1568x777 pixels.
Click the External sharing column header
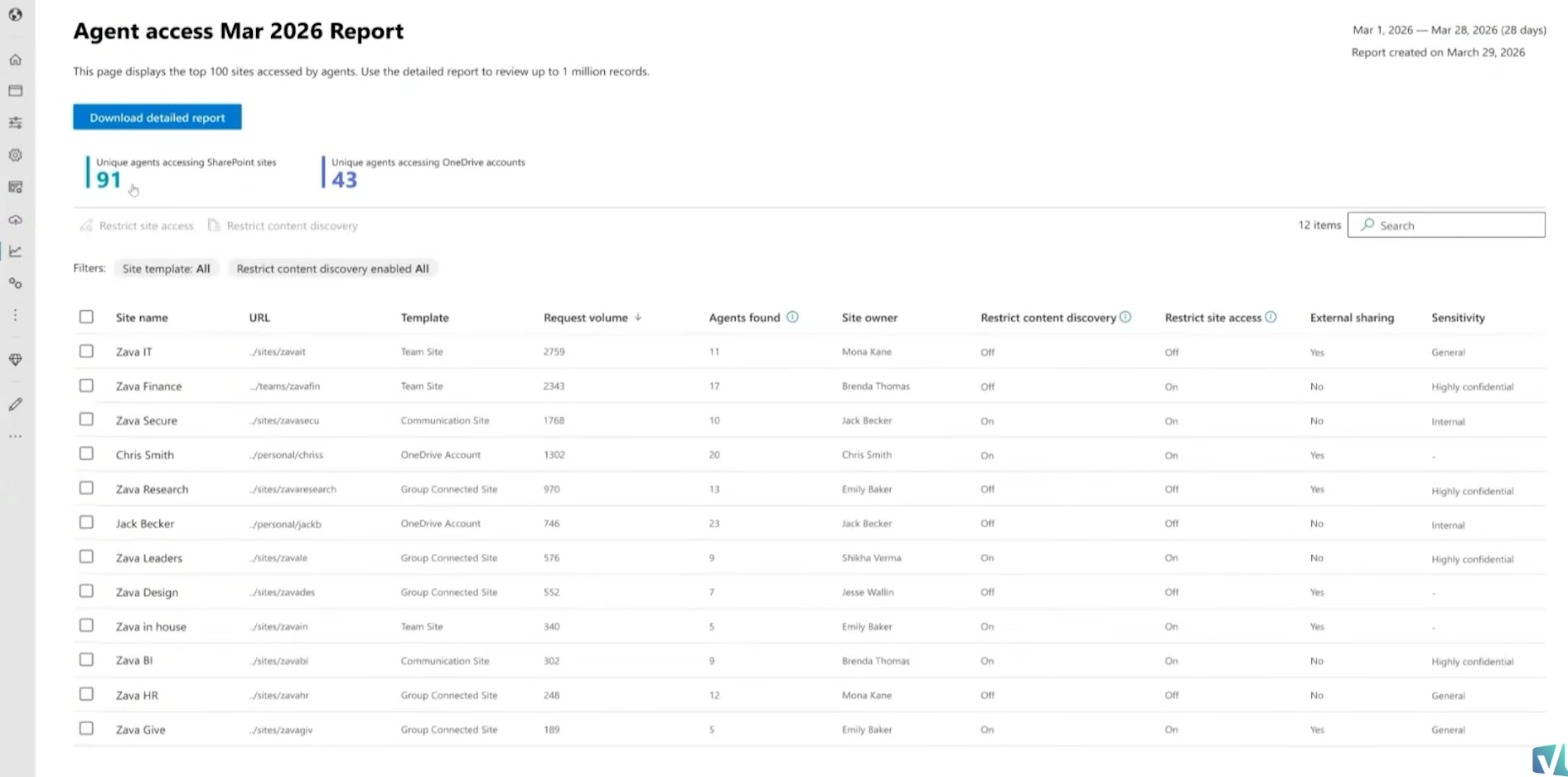tap(1352, 318)
